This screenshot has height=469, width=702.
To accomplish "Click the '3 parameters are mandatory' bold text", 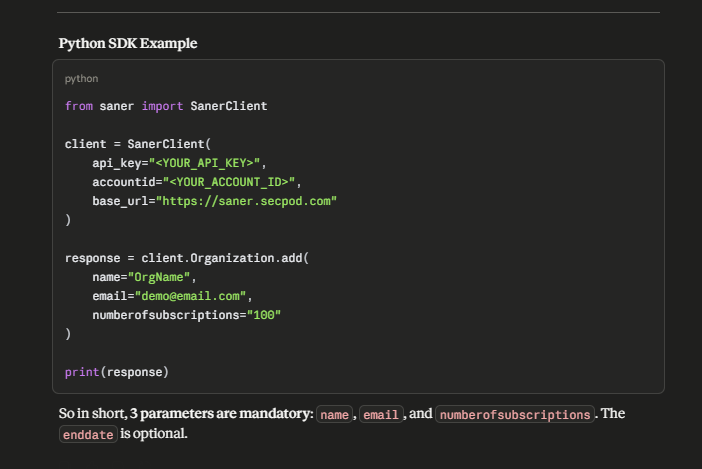I will click(221, 414).
